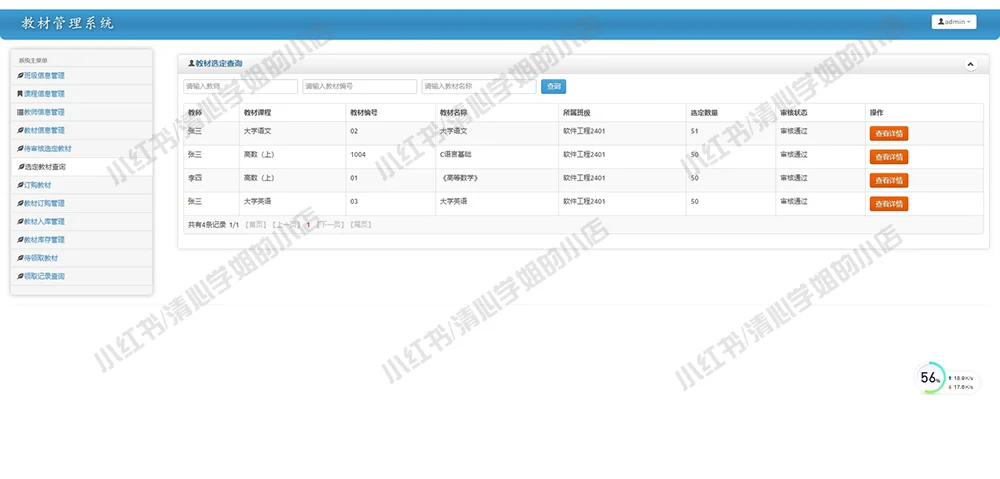Image resolution: width=1000 pixels, height=479 pixels.
Task: Click the grid icon beside 教师信息管理
Action: [20, 112]
